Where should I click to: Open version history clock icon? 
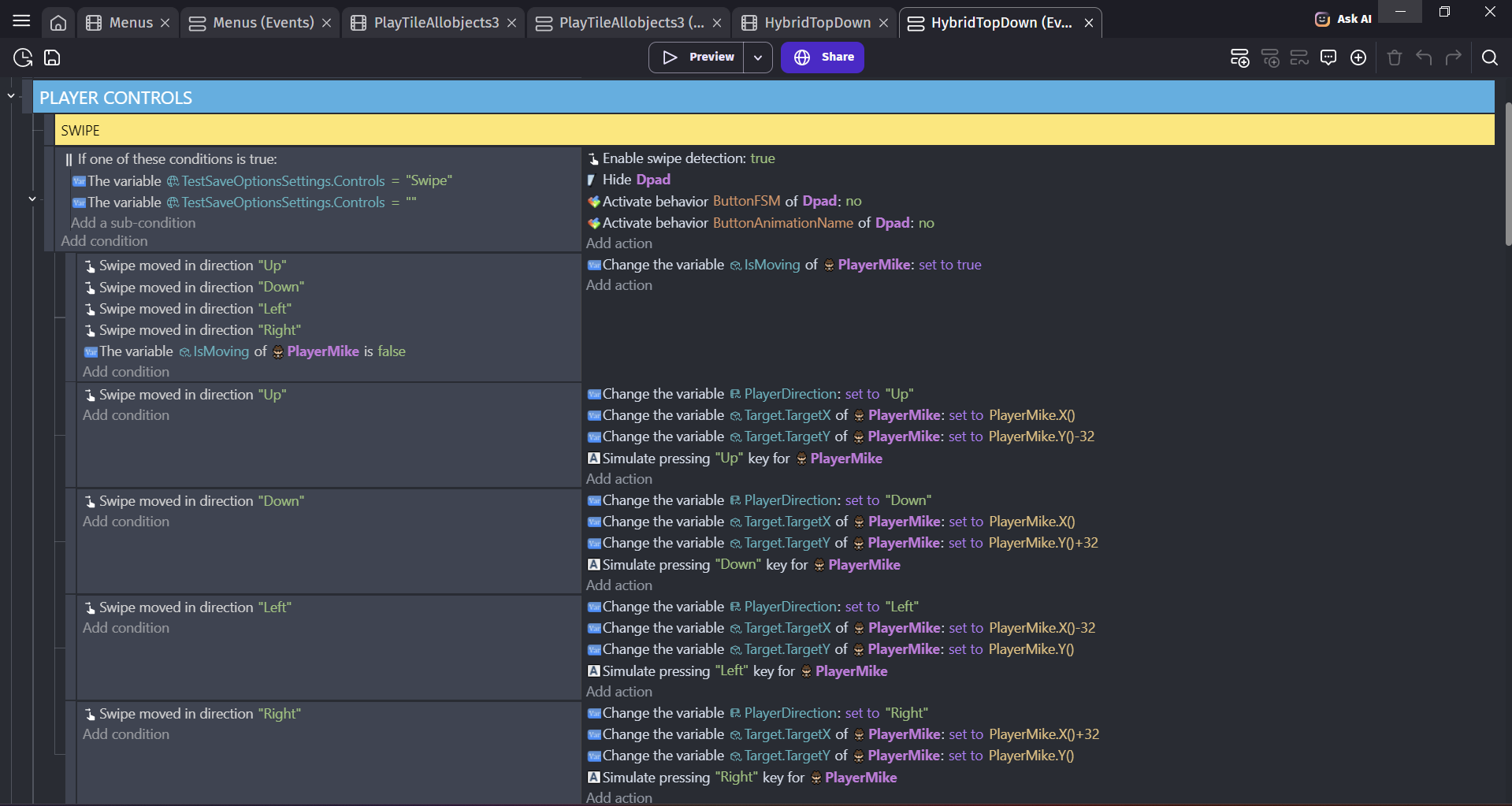pyautogui.click(x=23, y=58)
